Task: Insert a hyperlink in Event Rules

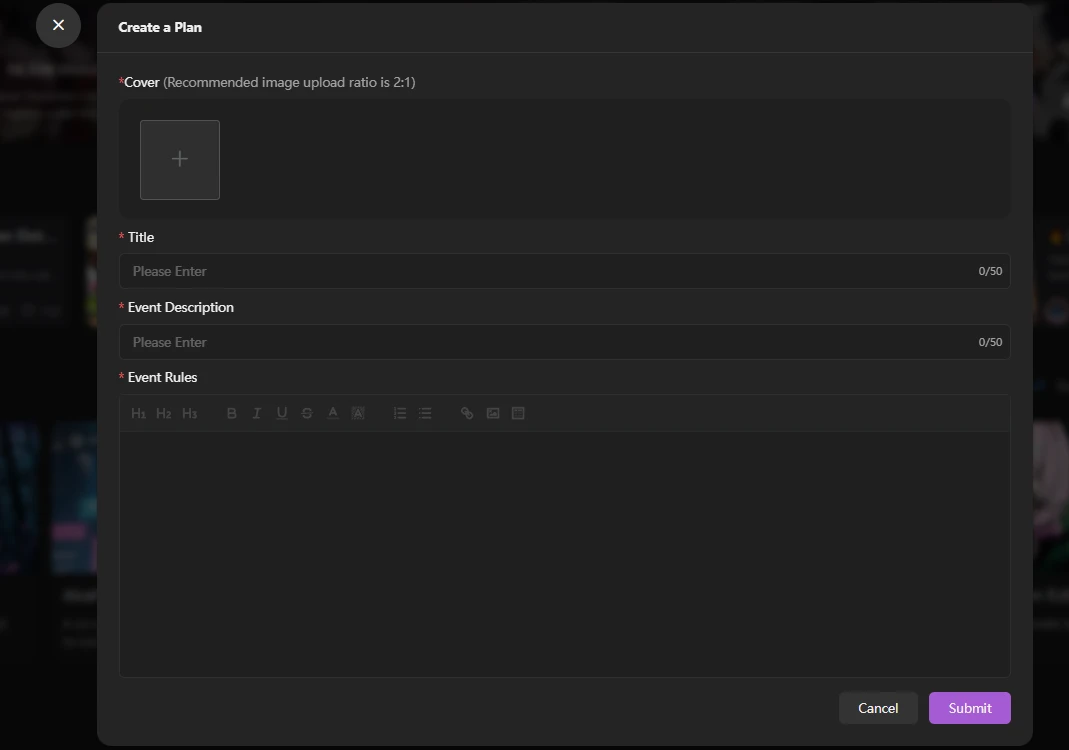Action: [x=467, y=413]
